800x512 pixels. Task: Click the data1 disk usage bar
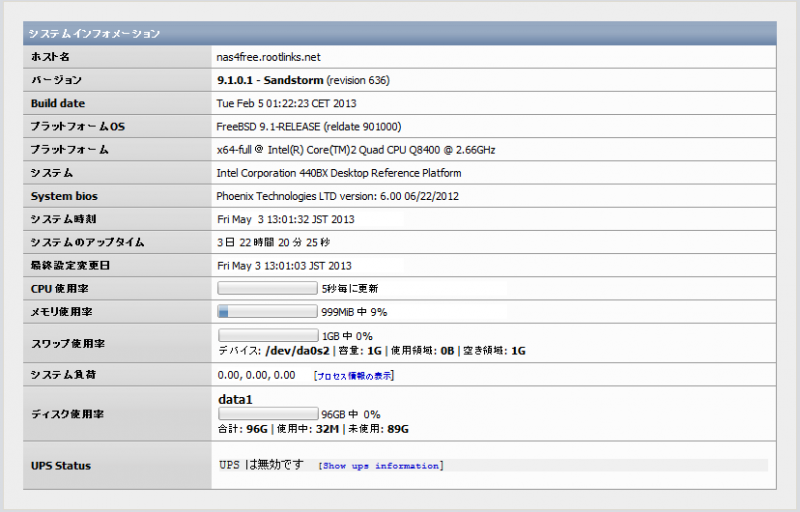[267, 414]
